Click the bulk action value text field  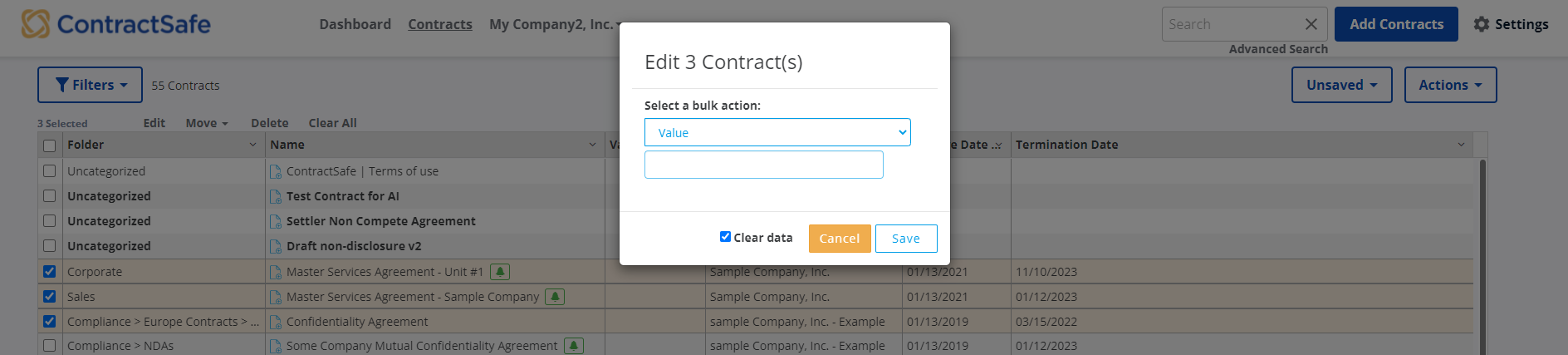pos(764,165)
